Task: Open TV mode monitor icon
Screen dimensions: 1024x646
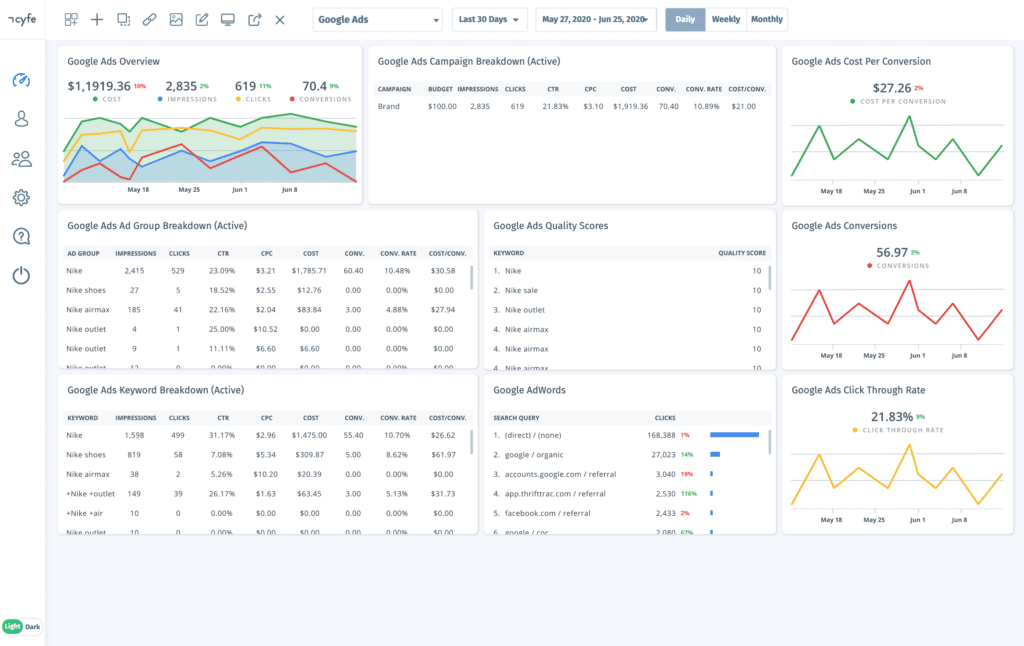Action: 227,20
